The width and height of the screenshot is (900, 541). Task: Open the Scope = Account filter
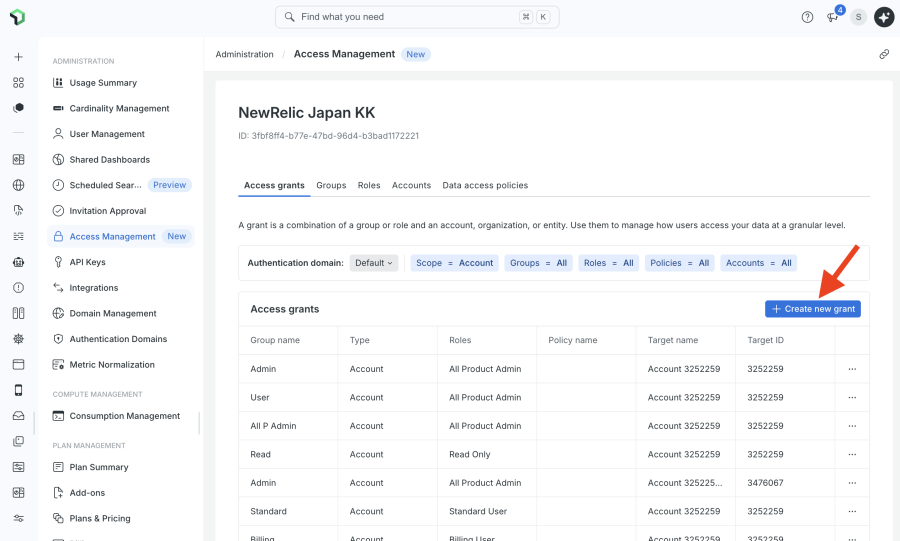coord(455,263)
